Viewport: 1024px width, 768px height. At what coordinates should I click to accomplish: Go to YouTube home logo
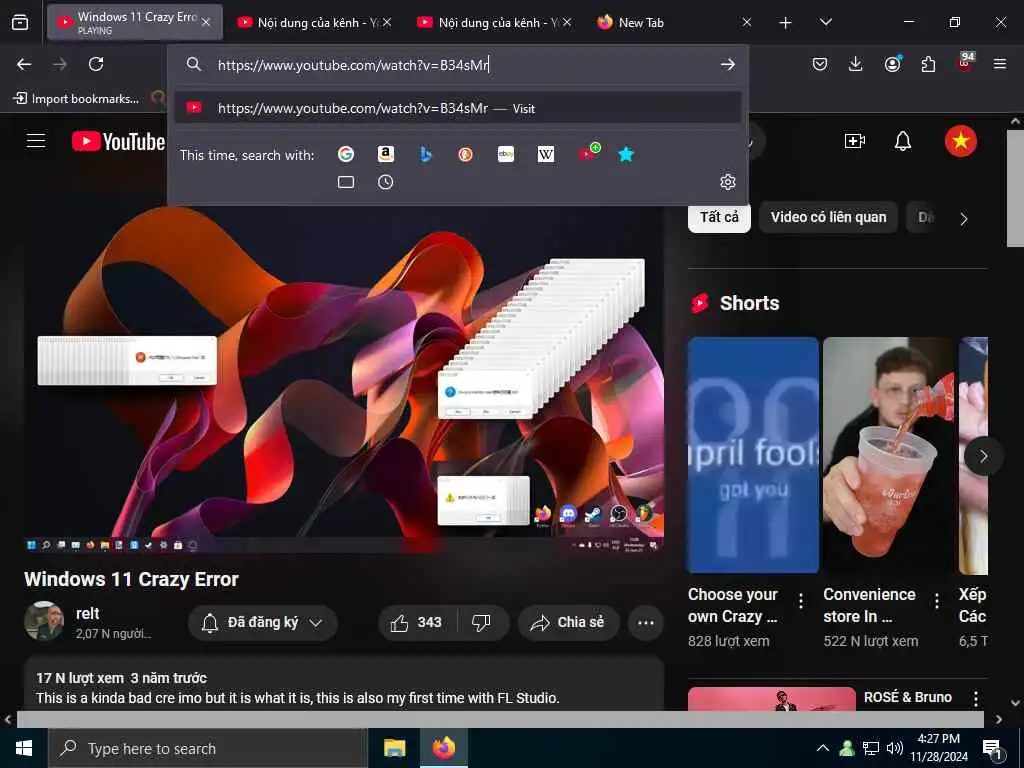[x=118, y=141]
